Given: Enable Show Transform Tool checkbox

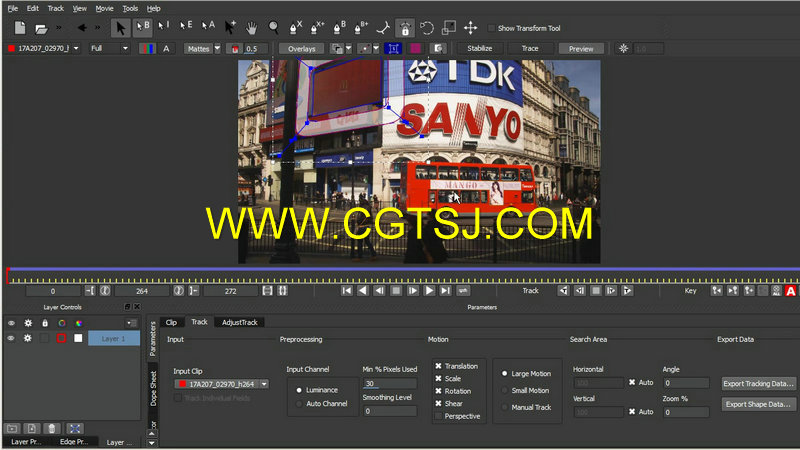Looking at the screenshot, I should [x=491, y=28].
